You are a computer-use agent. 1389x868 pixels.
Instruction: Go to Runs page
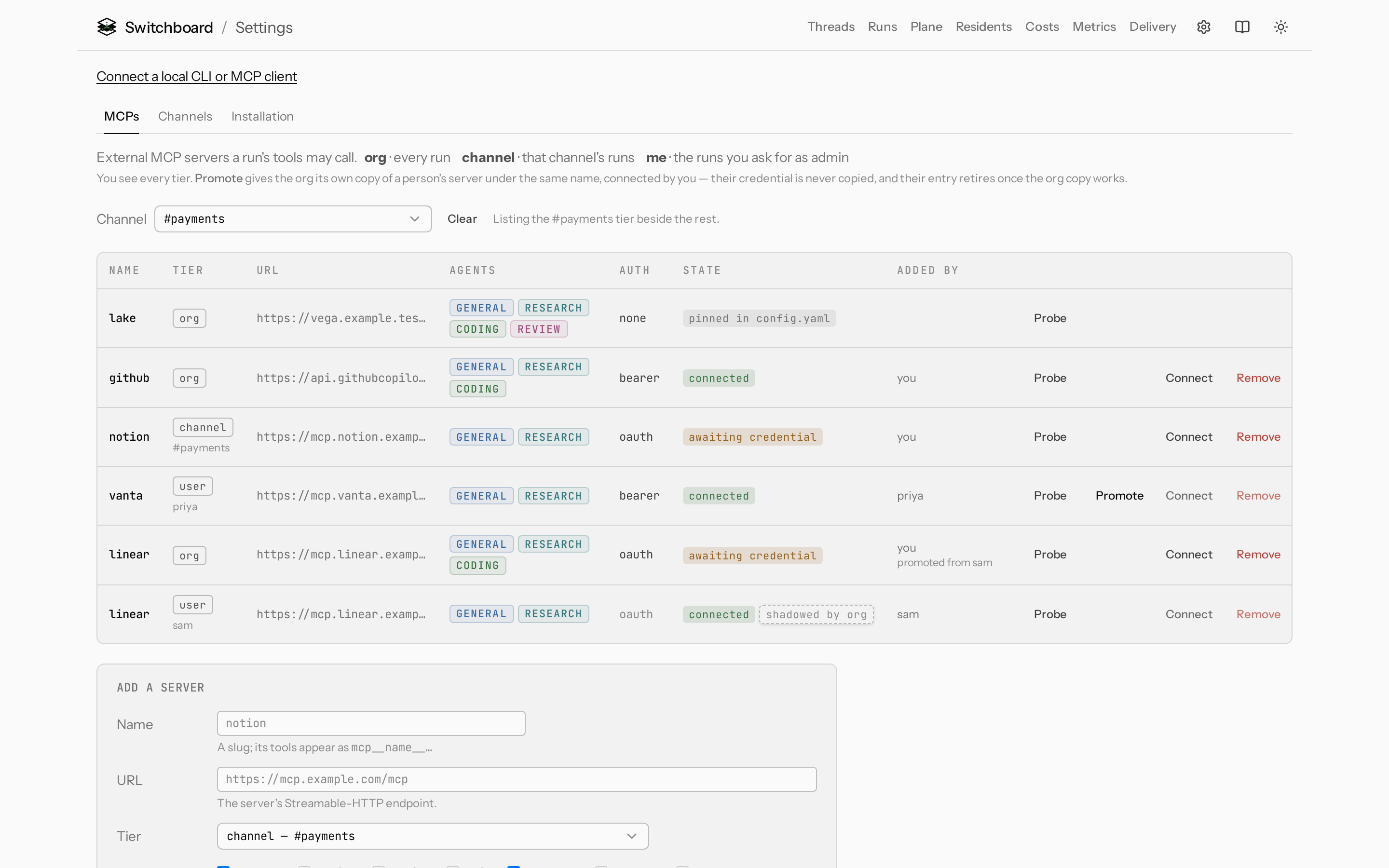pos(882,27)
